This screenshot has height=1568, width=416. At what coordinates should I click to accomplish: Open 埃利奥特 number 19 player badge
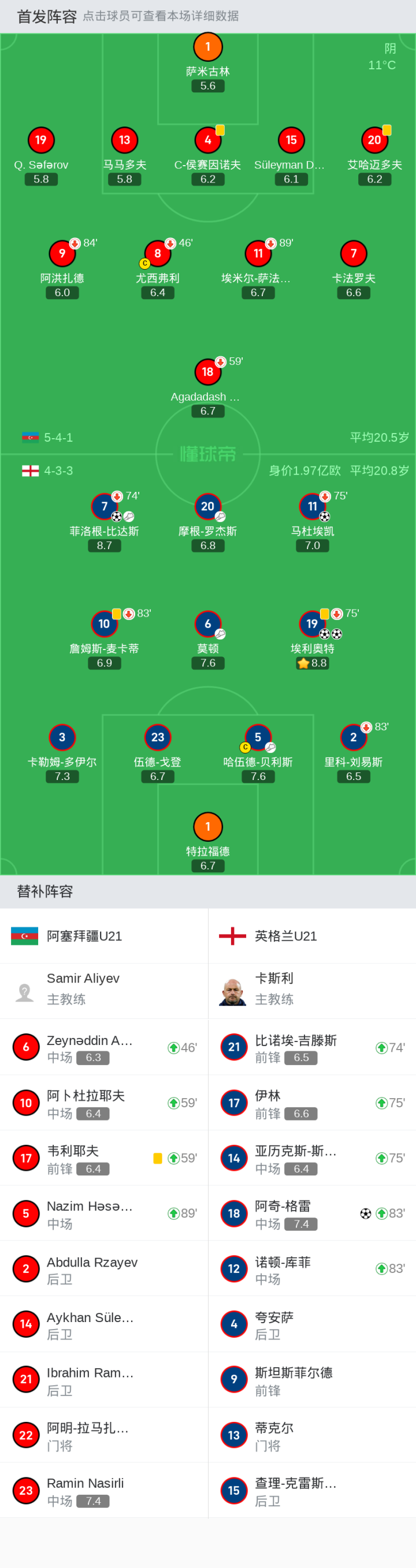[x=312, y=624]
